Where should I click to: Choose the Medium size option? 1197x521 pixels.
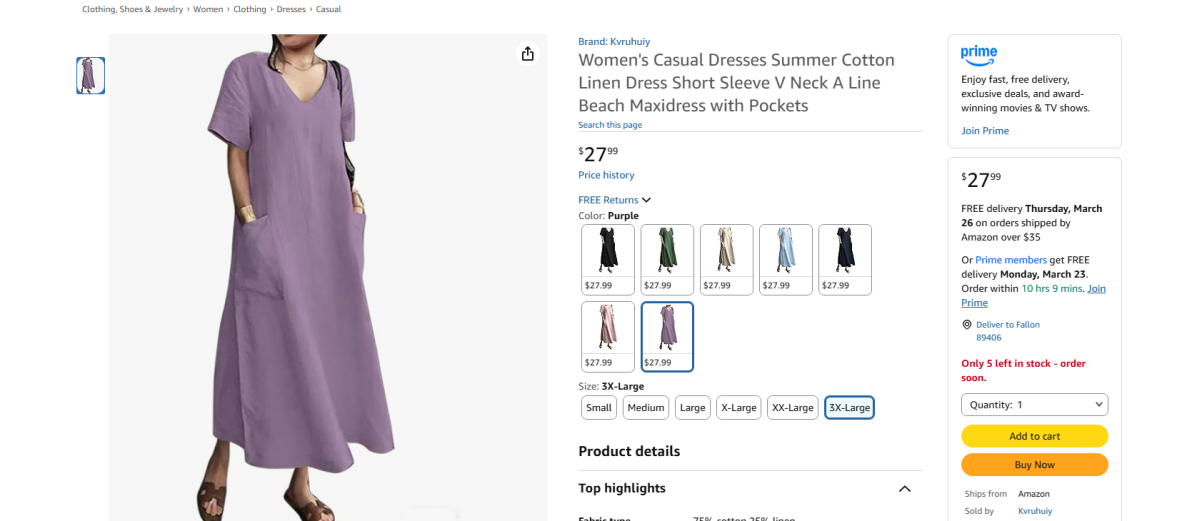[x=646, y=407]
